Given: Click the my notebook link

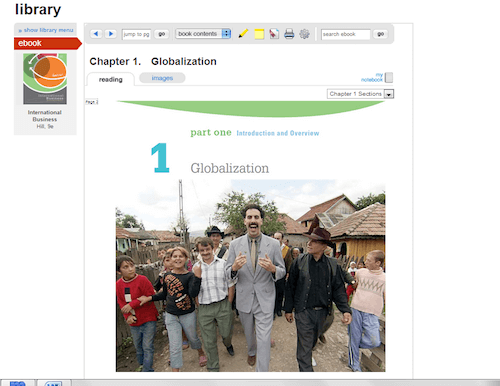Looking at the screenshot, I should [372, 77].
